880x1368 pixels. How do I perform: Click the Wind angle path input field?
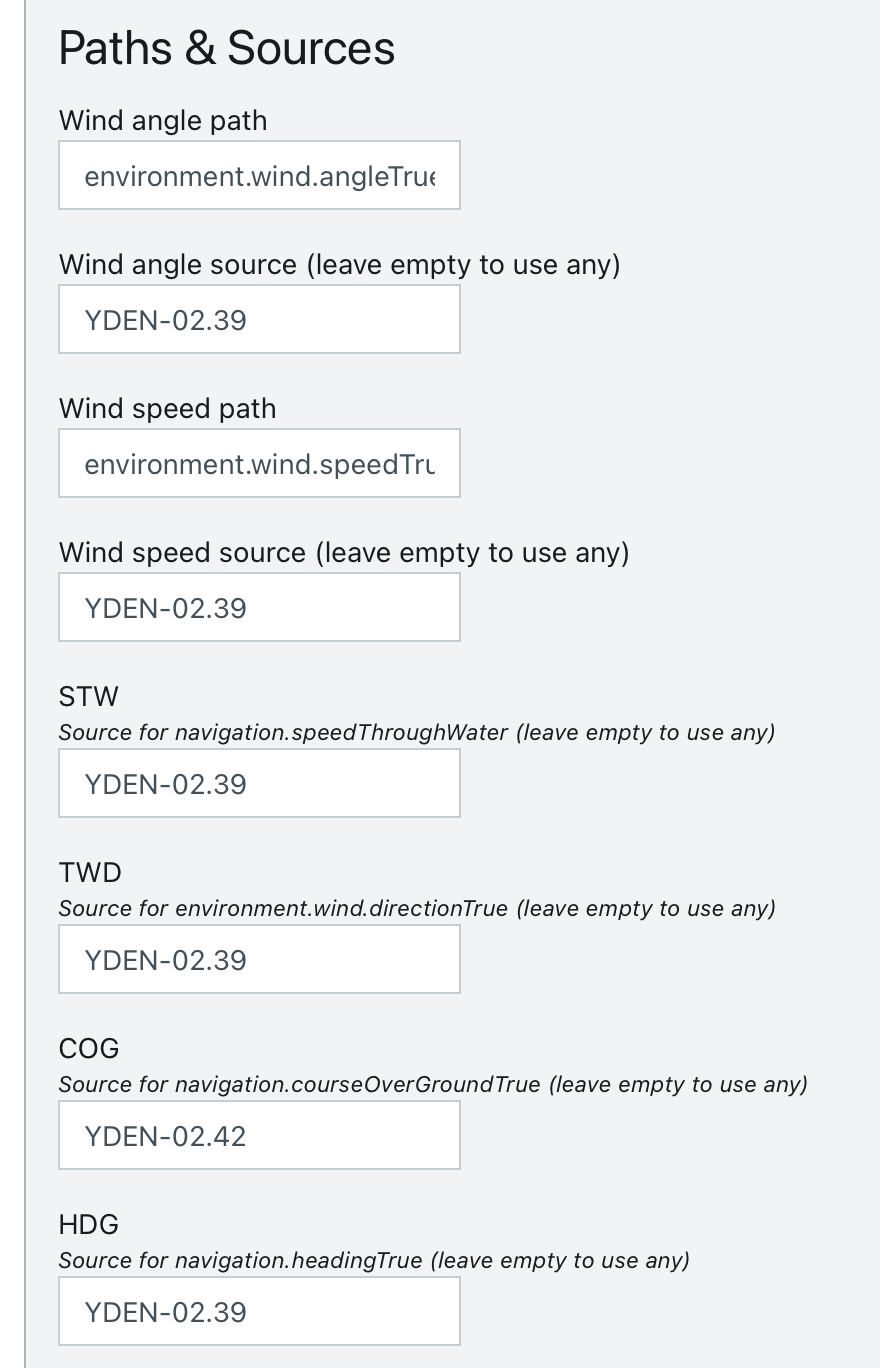pyautogui.click(x=259, y=176)
